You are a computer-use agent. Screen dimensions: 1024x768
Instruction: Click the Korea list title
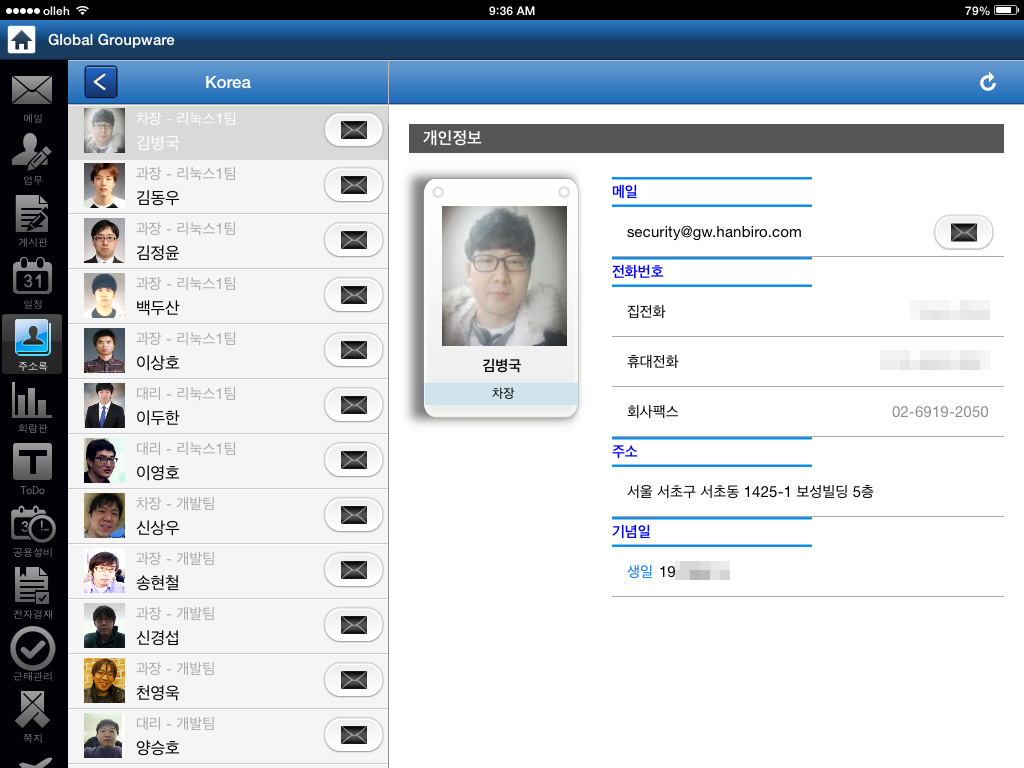pos(228,82)
